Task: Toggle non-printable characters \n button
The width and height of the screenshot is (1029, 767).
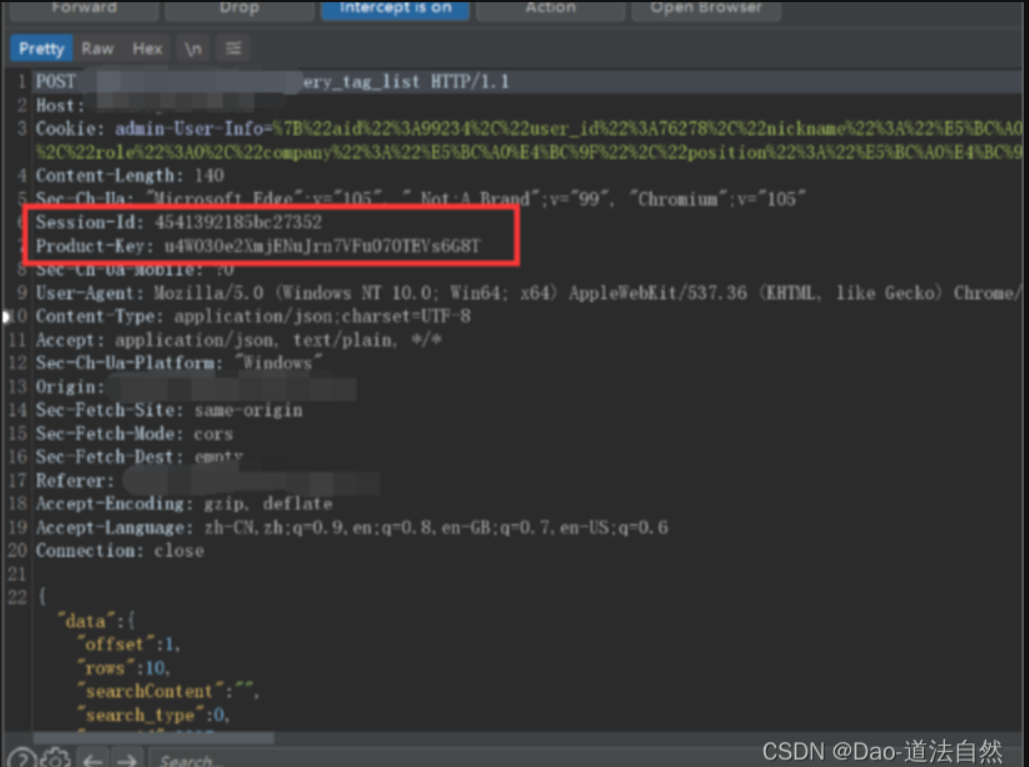Action: point(192,48)
